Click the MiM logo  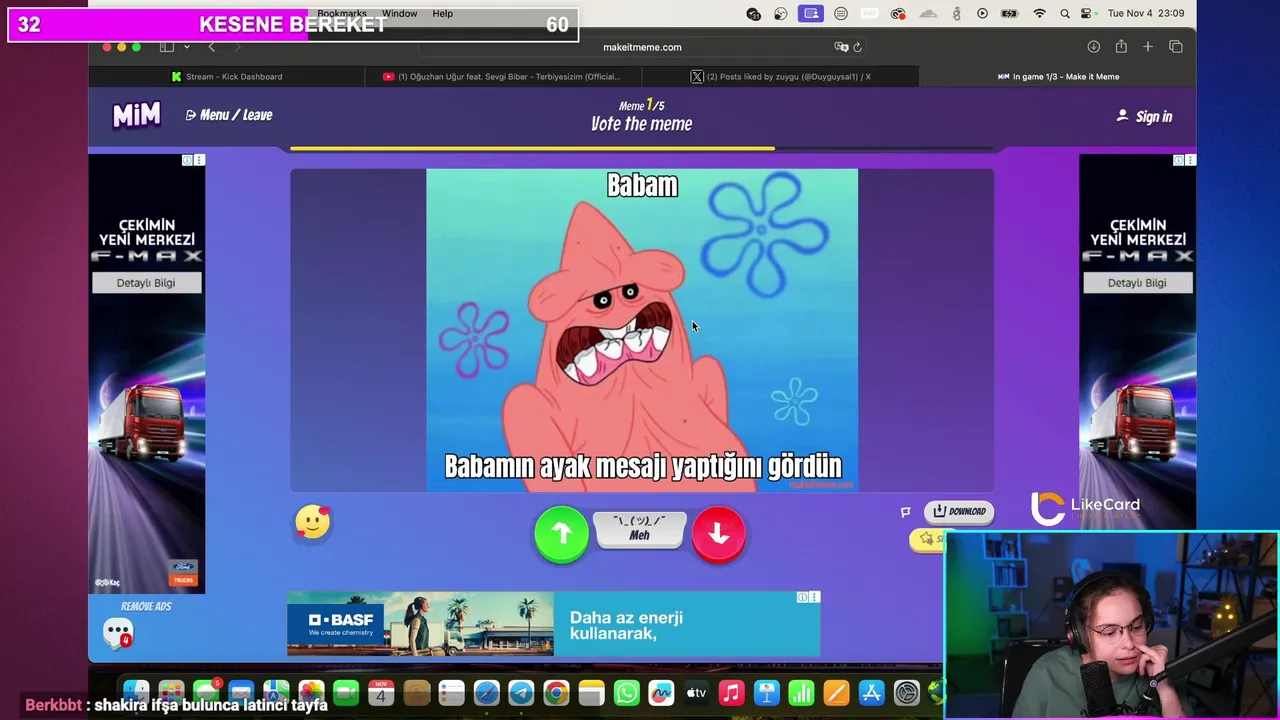click(x=137, y=115)
